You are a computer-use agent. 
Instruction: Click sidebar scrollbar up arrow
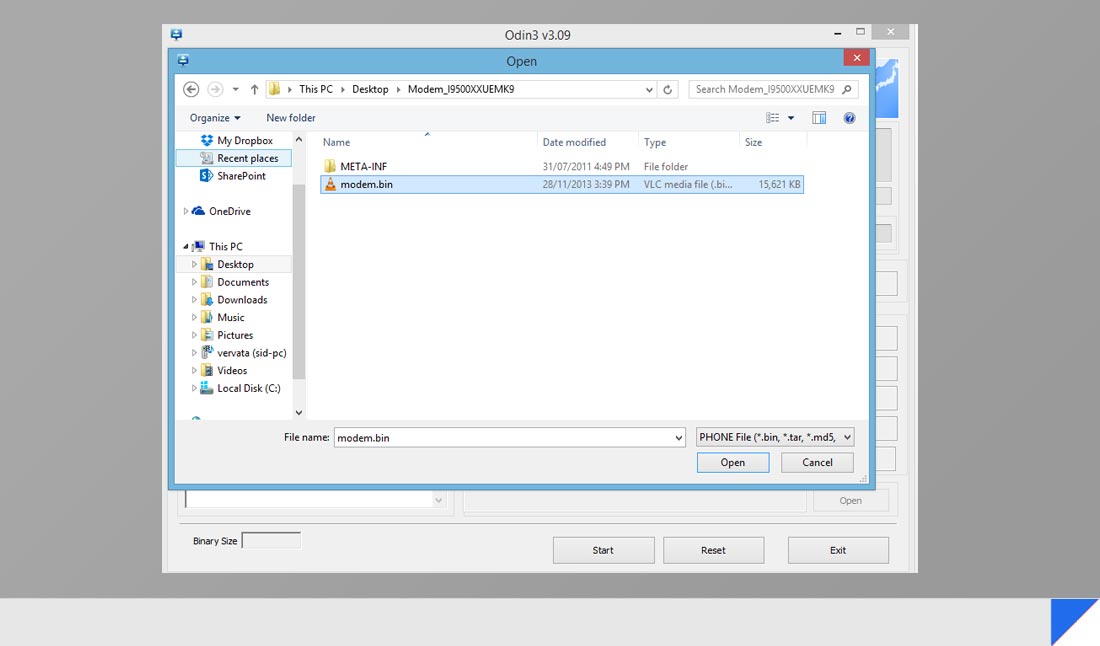(299, 140)
